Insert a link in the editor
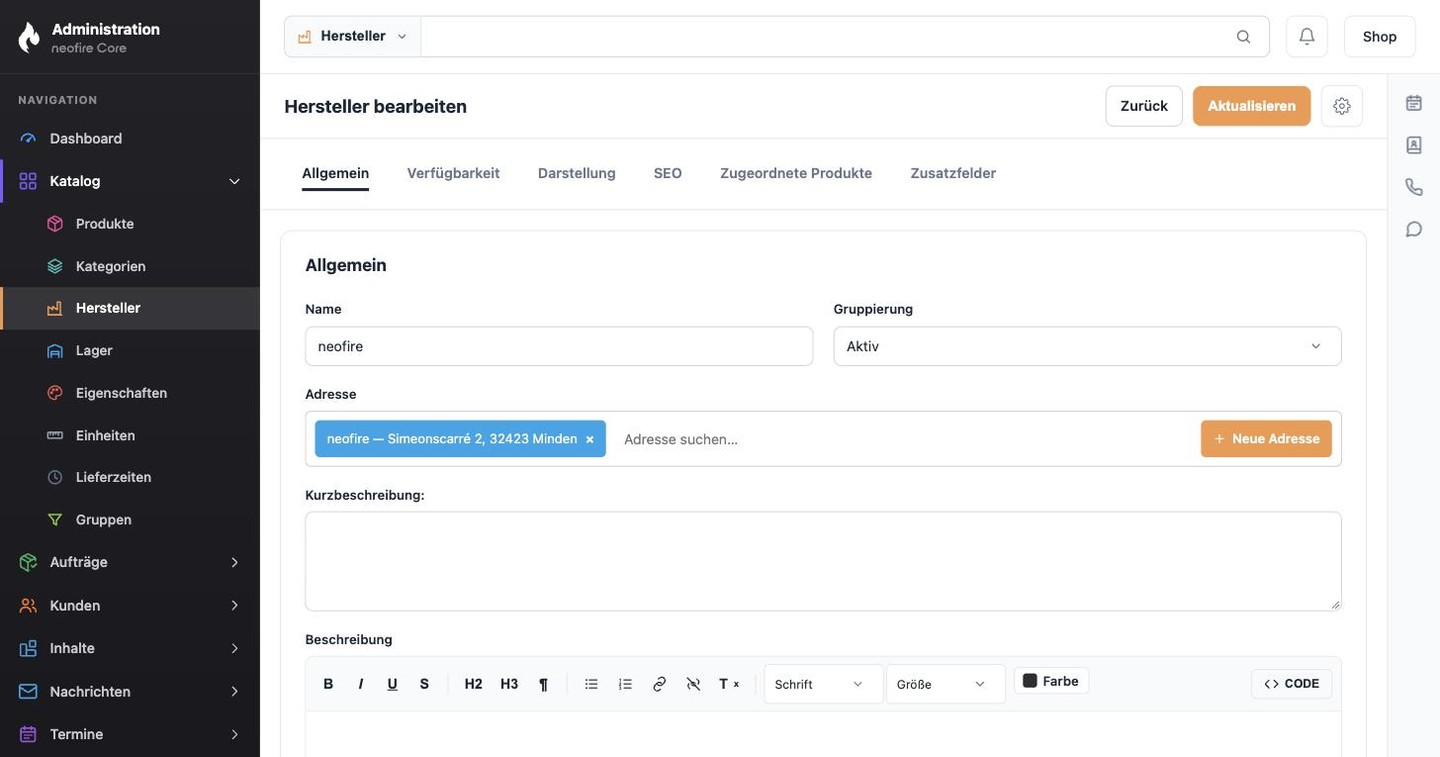Viewport: 1440px width, 757px height. click(659, 684)
